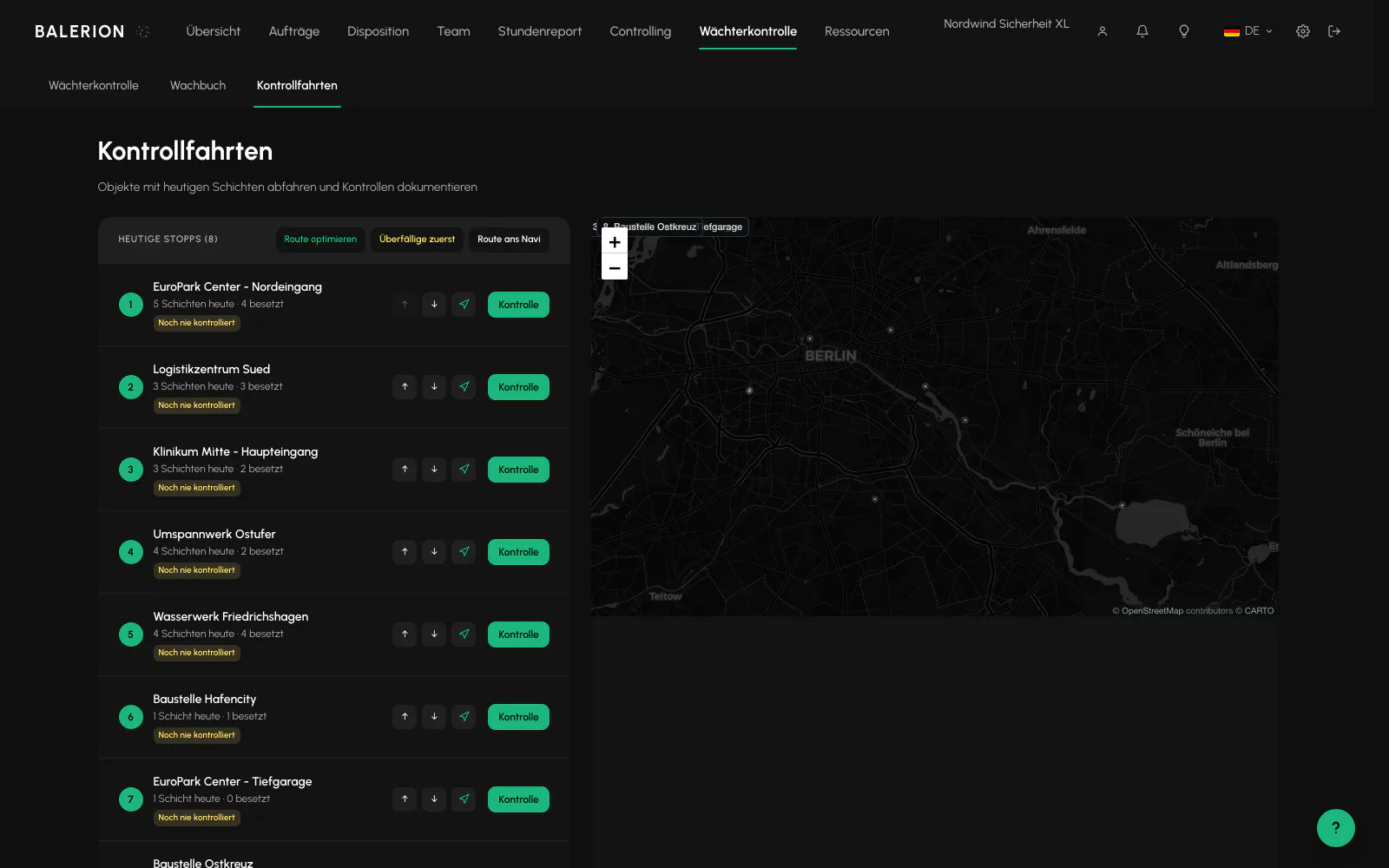Switch to the Wachbuch tab
1389x868 pixels.
pos(198,85)
